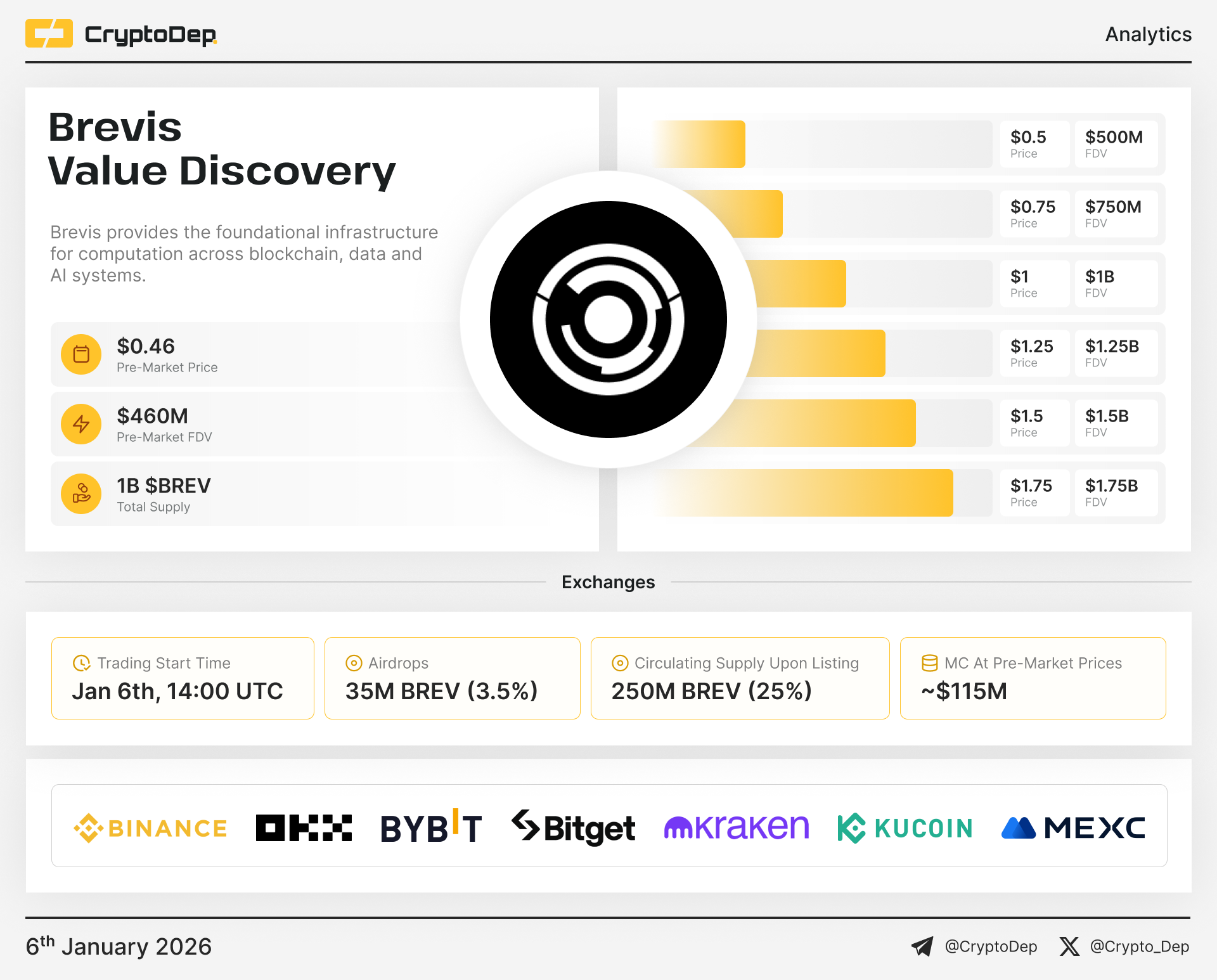Open the @CryptoDep Telegram handle

pyautogui.click(x=991, y=946)
